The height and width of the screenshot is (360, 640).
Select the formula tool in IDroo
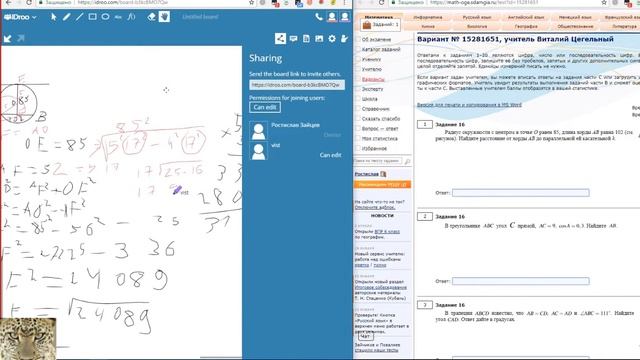131,17
